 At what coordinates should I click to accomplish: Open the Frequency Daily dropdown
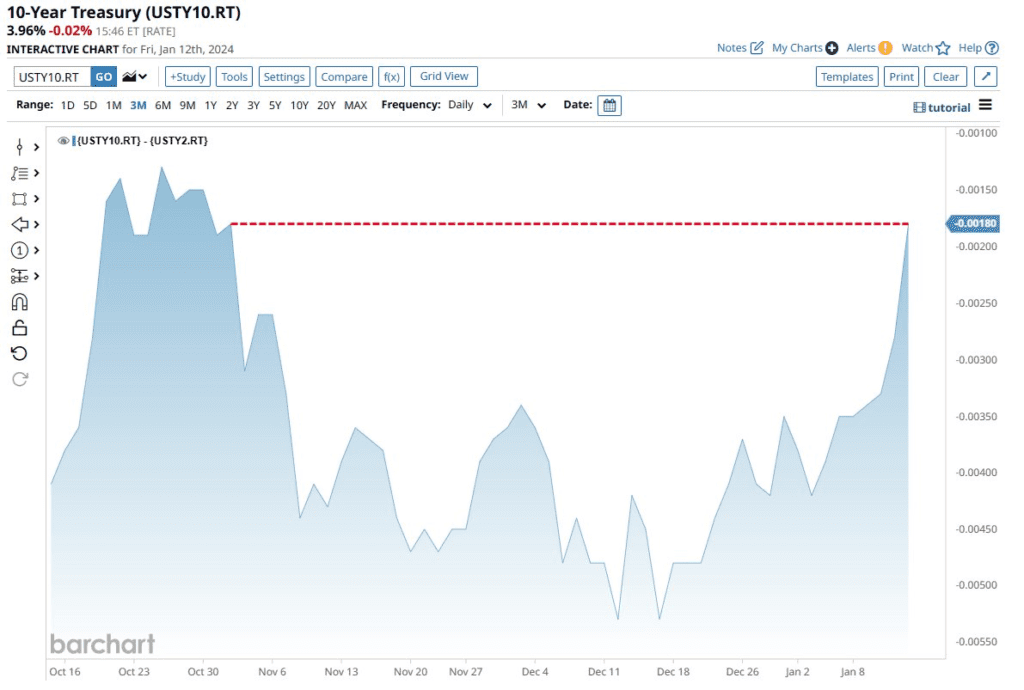point(469,105)
